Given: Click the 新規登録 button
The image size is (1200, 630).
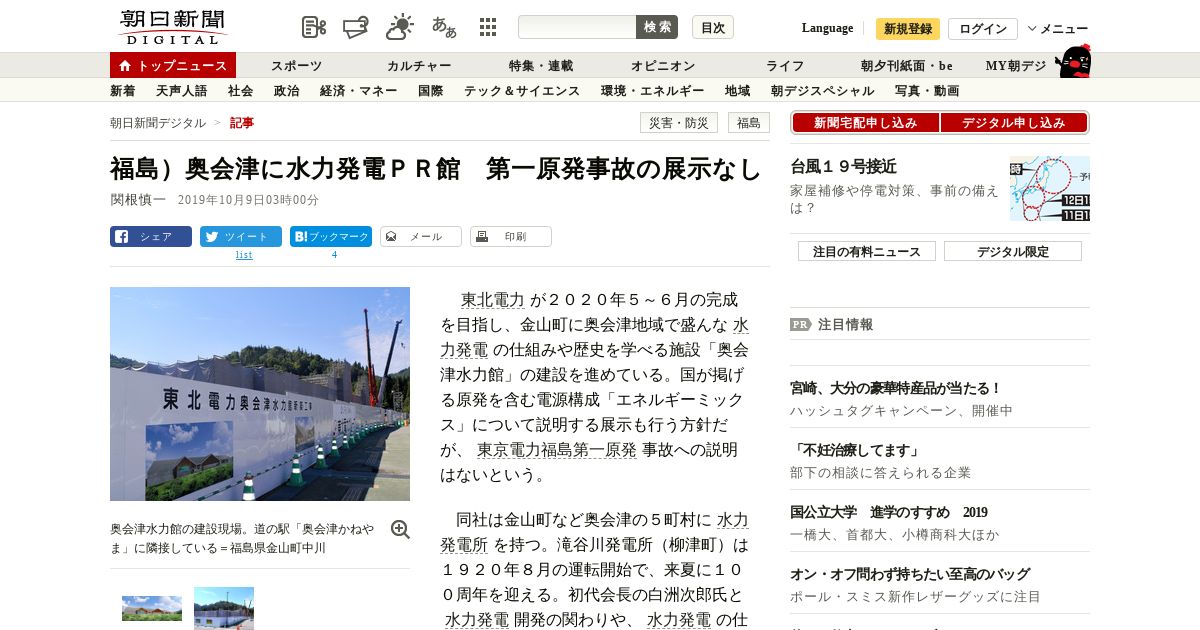Looking at the screenshot, I should pyautogui.click(x=908, y=29).
